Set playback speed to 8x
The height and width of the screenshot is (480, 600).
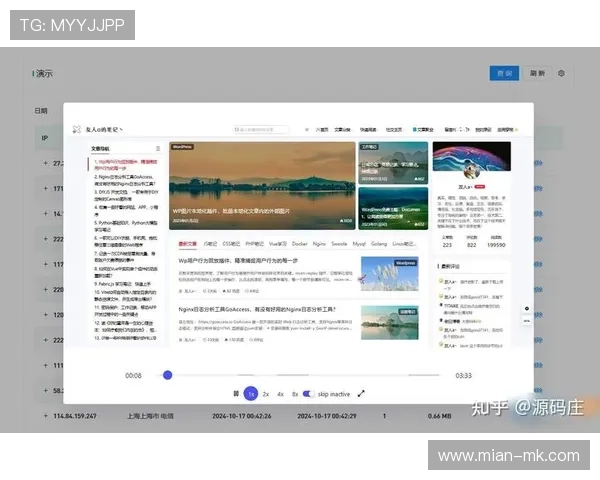(x=294, y=394)
